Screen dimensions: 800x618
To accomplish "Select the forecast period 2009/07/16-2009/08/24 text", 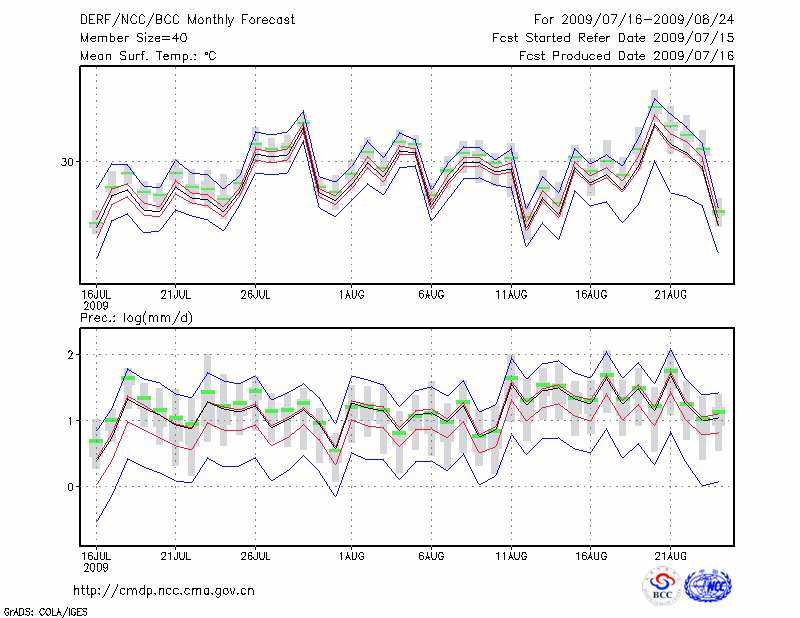I will (x=634, y=20).
